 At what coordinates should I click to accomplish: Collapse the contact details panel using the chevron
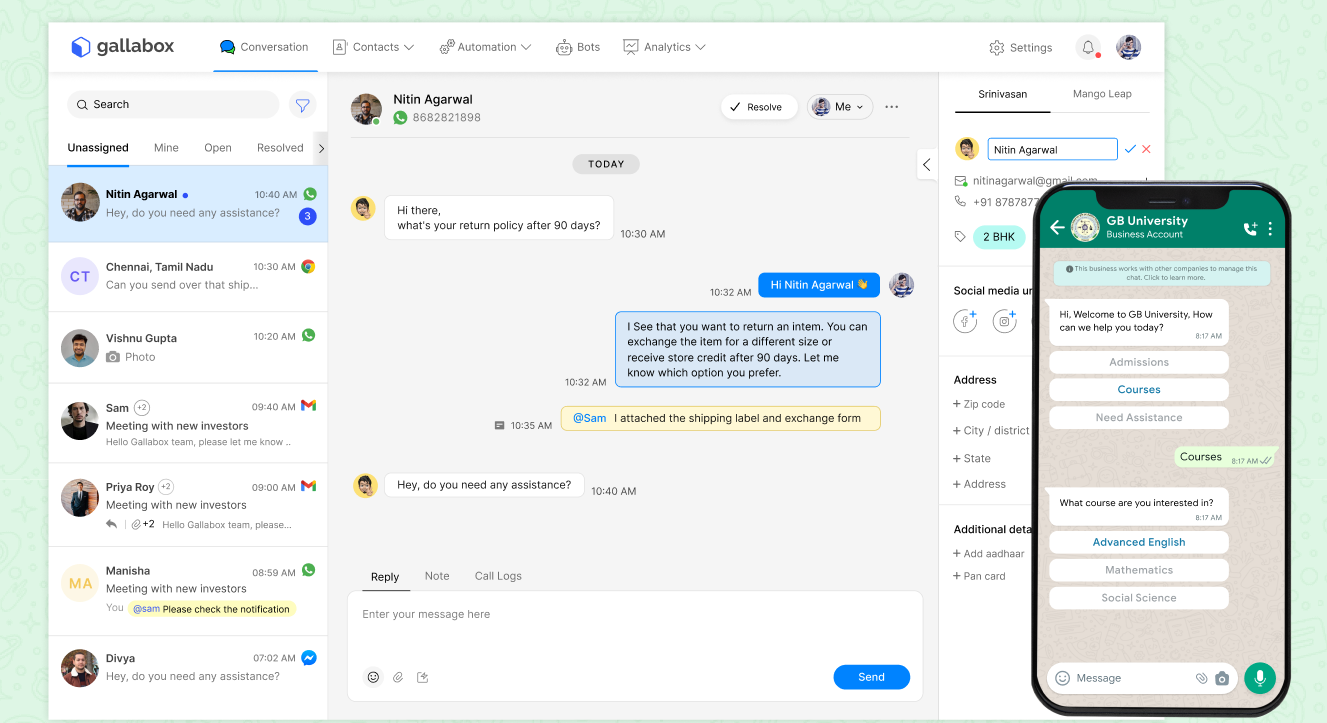[x=925, y=165]
